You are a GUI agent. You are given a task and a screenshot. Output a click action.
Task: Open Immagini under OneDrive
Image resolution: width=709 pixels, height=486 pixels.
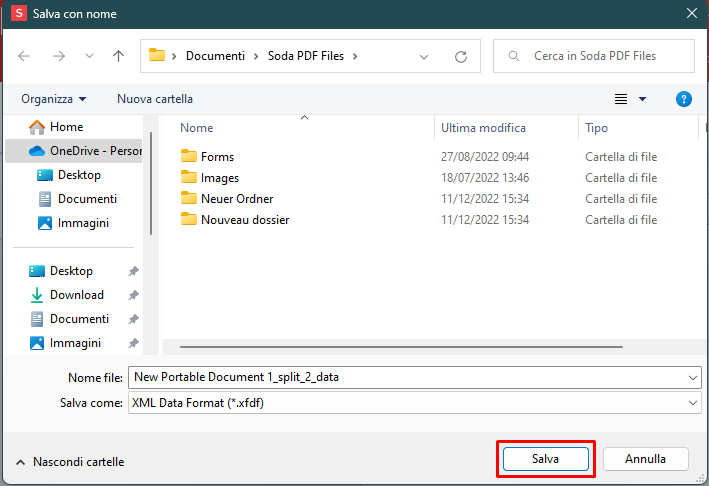(x=73, y=223)
